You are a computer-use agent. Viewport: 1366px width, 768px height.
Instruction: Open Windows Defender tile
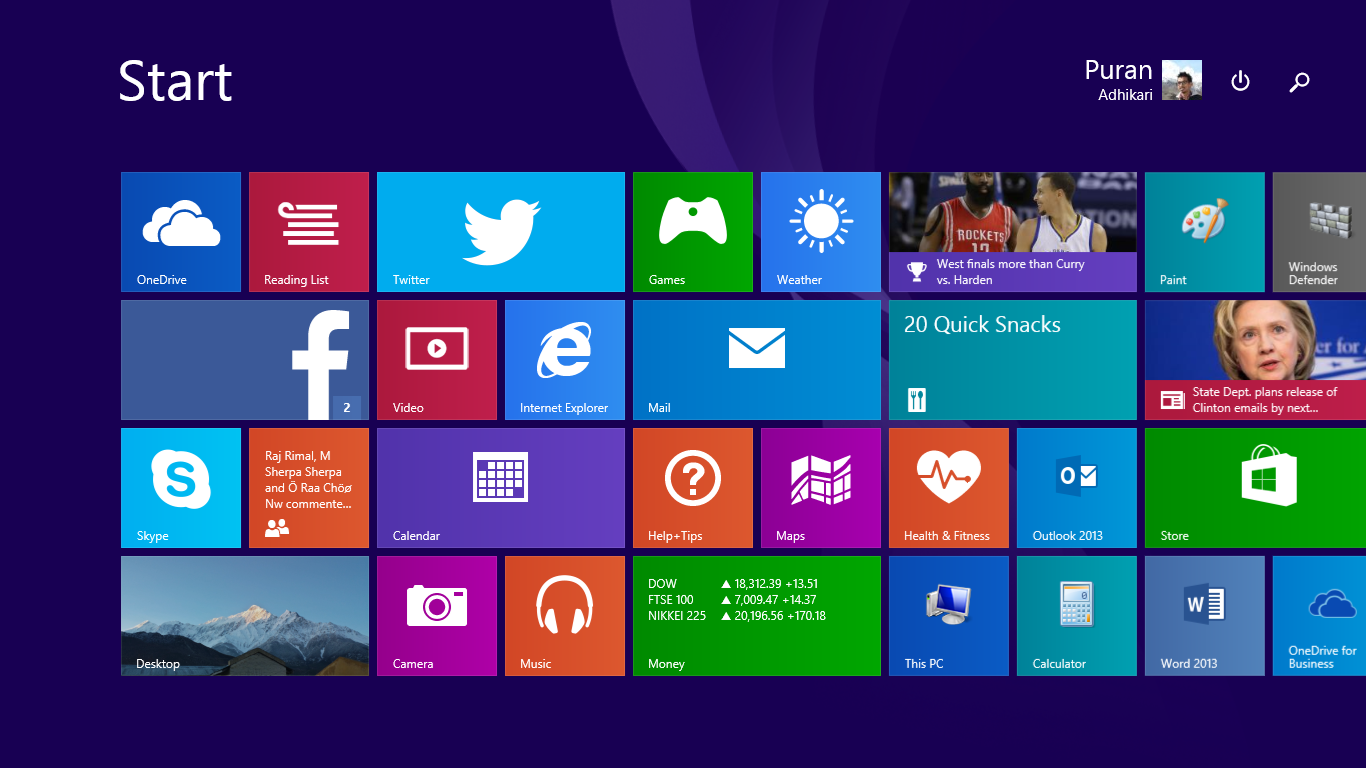[x=1319, y=232]
